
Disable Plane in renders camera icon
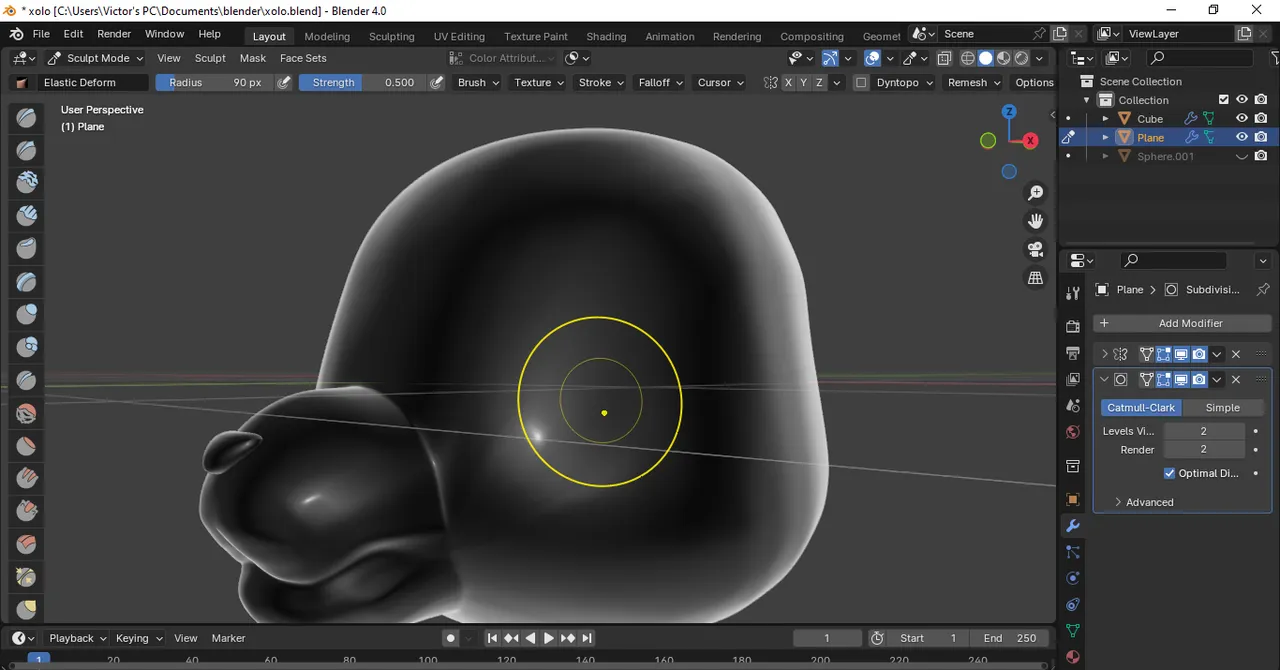[1261, 137]
